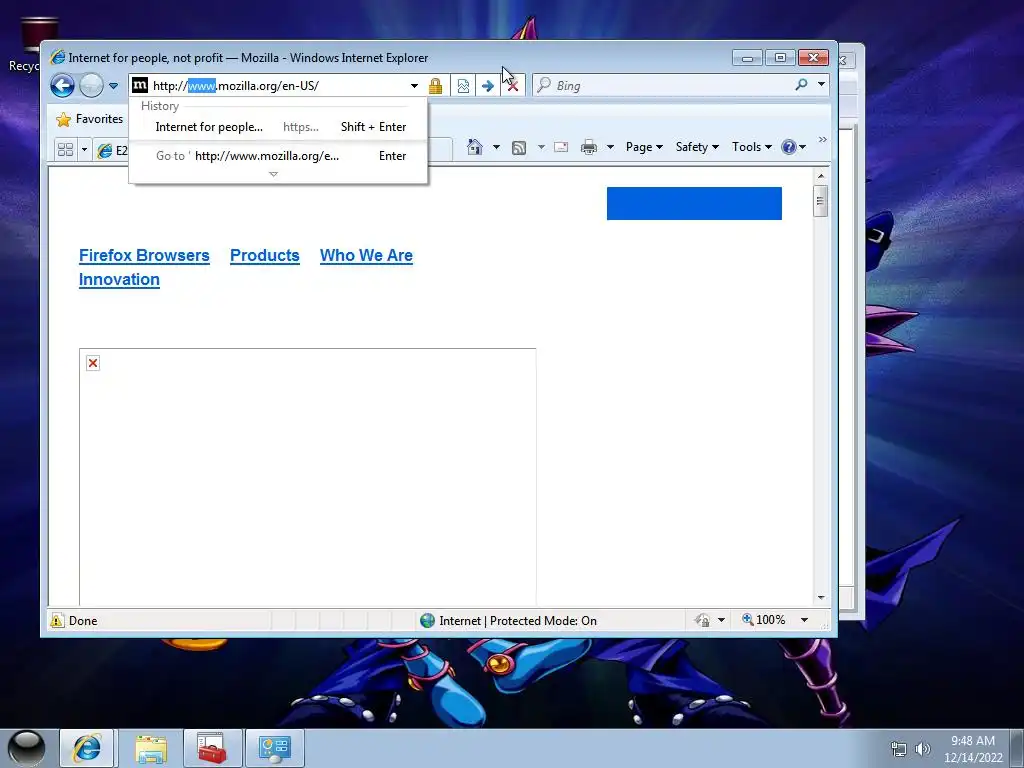This screenshot has height=768, width=1024.
Task: Open the Page menu
Action: tap(644, 147)
